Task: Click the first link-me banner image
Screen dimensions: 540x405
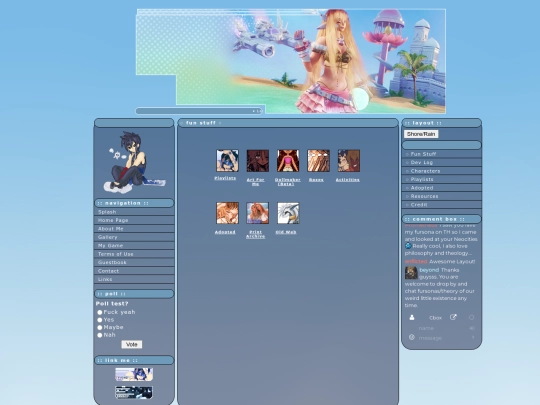Action: pyautogui.click(x=134, y=374)
